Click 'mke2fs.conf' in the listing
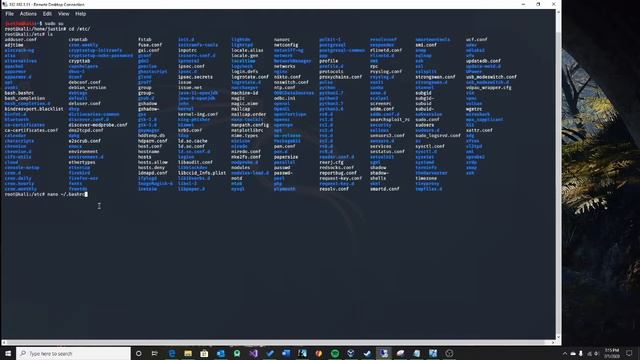Image resolution: width=640 pixels, height=360 pixels. click(246, 157)
